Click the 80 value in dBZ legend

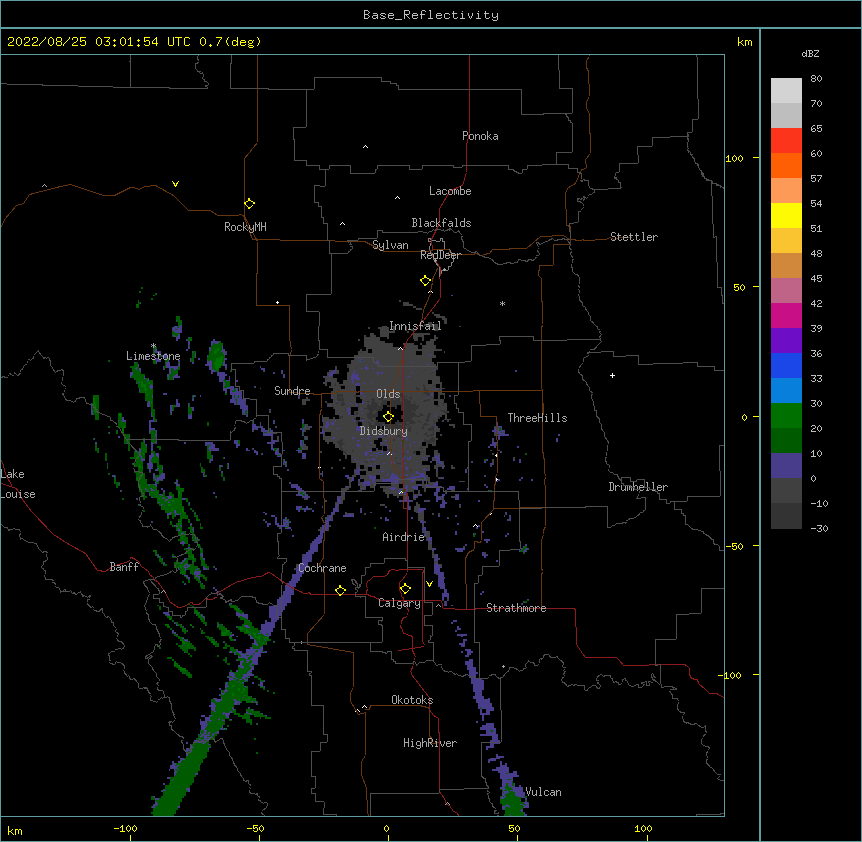[x=816, y=78]
